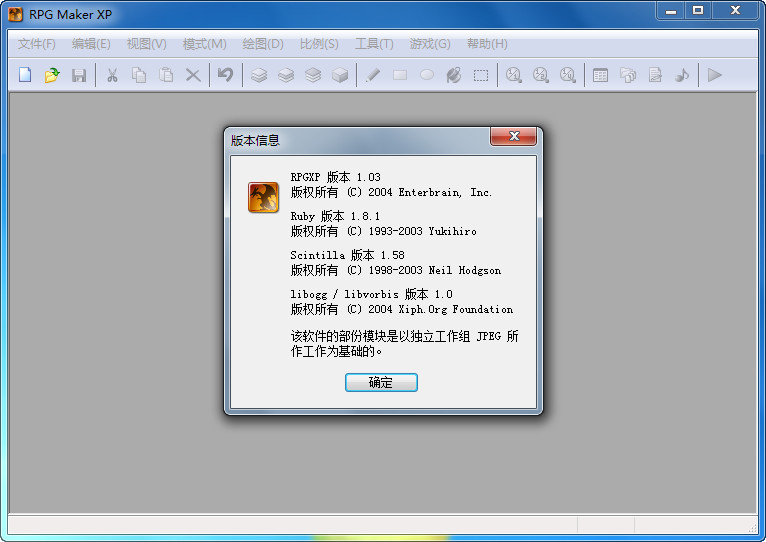Image resolution: width=766 pixels, height=542 pixels.
Task: Click the RPG Maker XP title bar icon
Action: click(x=15, y=15)
